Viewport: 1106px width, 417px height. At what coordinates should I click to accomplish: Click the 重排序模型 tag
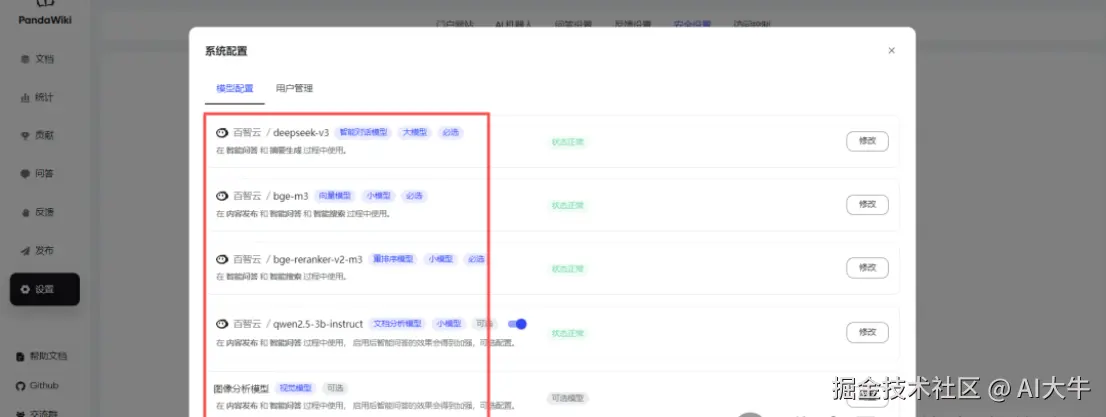pyautogui.click(x=393, y=260)
